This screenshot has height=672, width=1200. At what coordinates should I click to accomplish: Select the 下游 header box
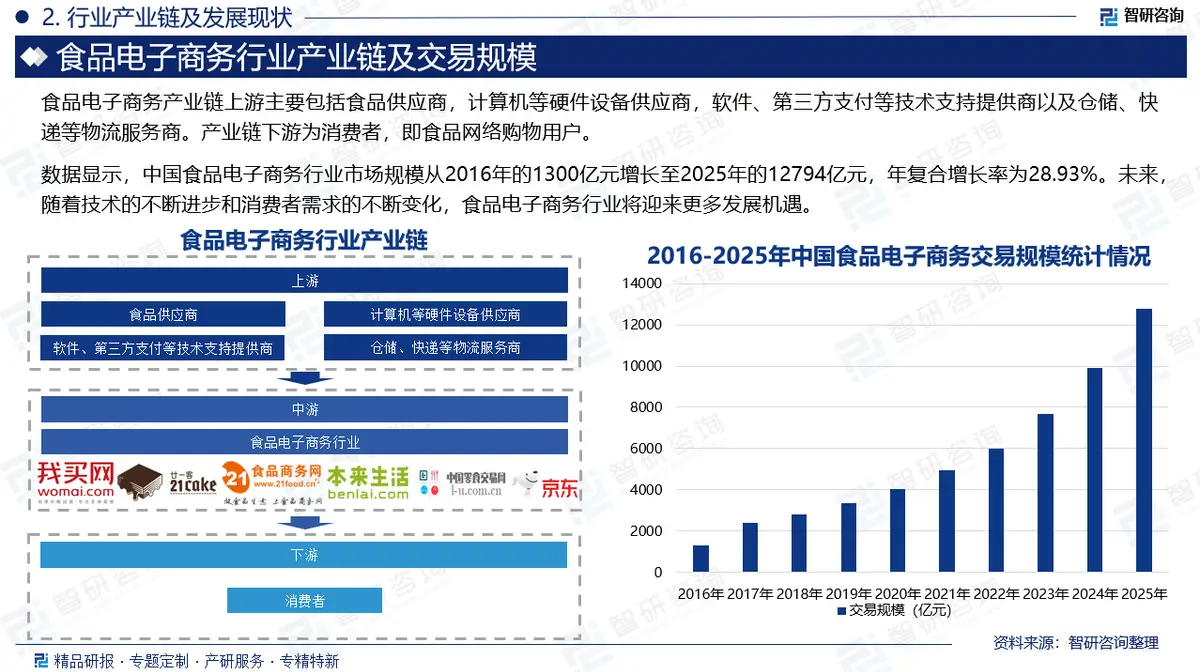(304, 554)
